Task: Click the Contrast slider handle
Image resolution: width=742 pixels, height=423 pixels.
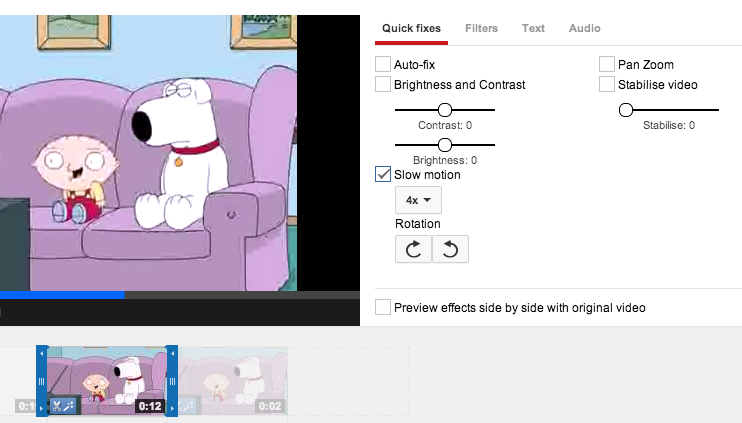Action: [x=445, y=110]
